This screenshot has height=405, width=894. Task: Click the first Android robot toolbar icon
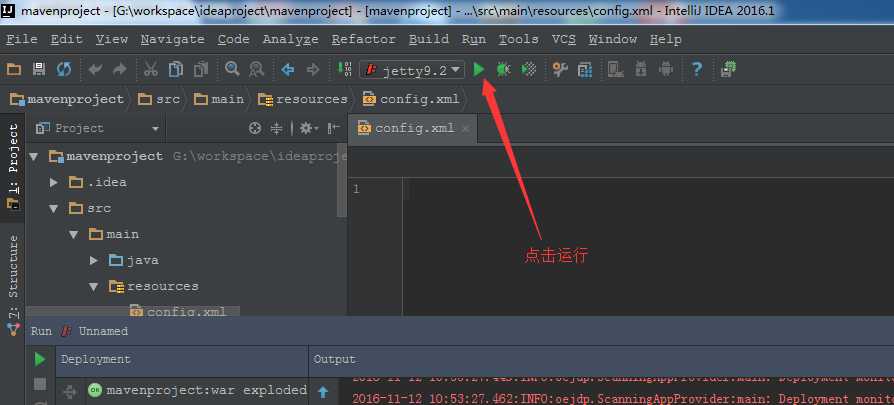click(x=641, y=70)
